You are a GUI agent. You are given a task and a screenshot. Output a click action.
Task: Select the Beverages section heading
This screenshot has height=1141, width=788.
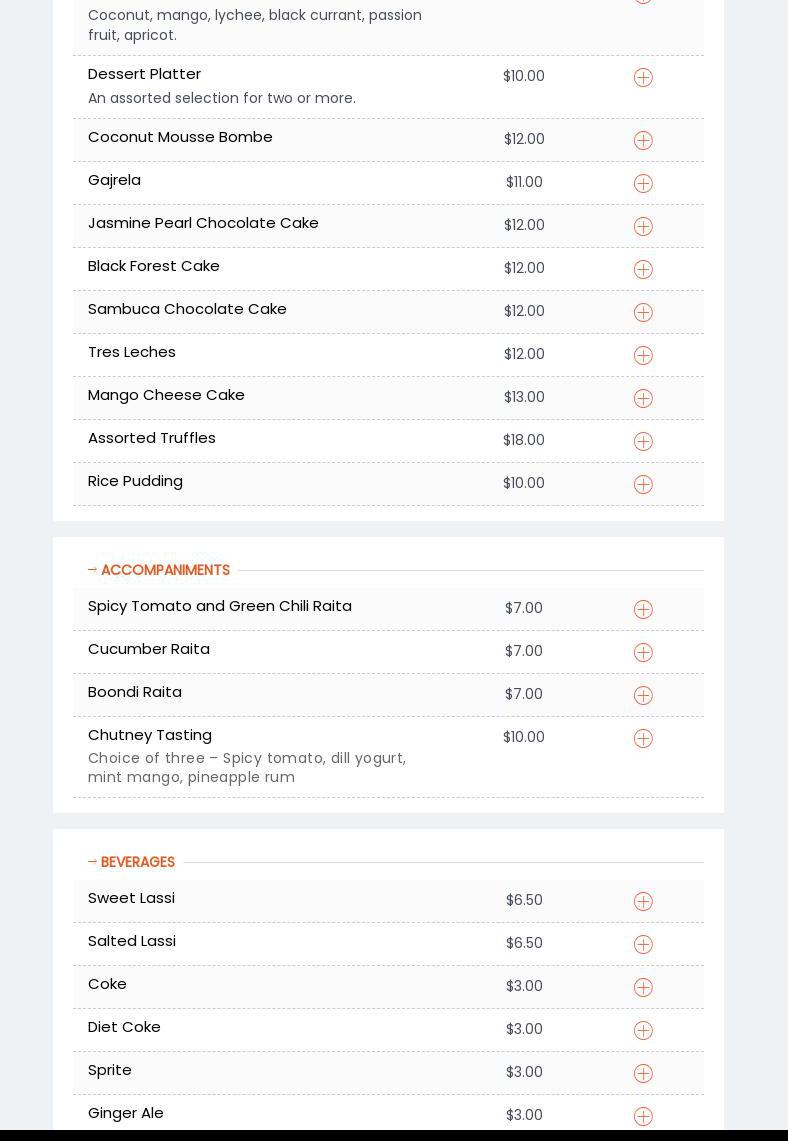click(137, 862)
